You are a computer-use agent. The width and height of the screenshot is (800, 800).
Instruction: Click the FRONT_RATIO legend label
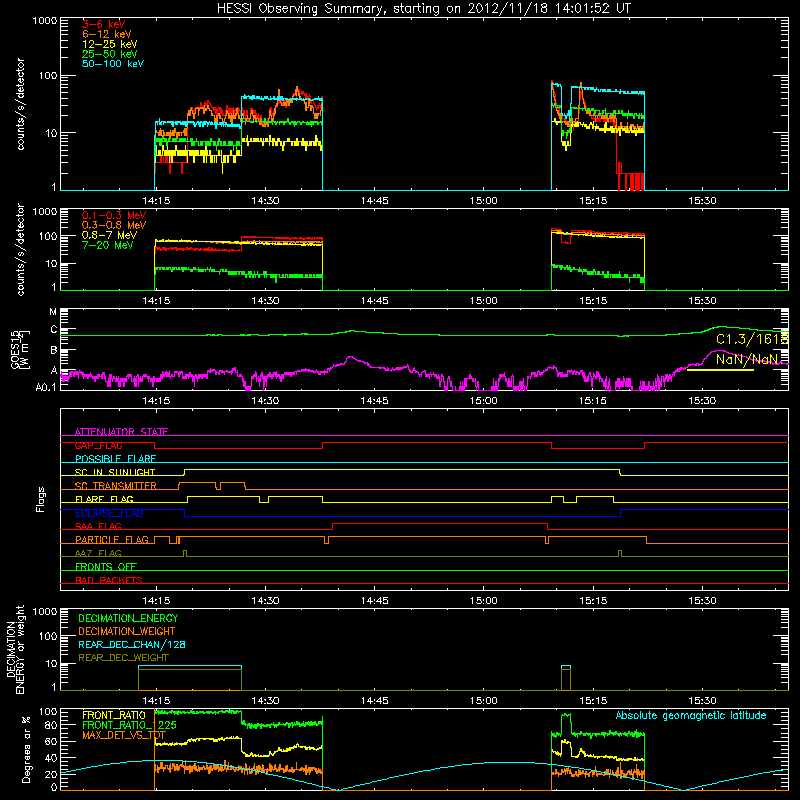(x=114, y=715)
